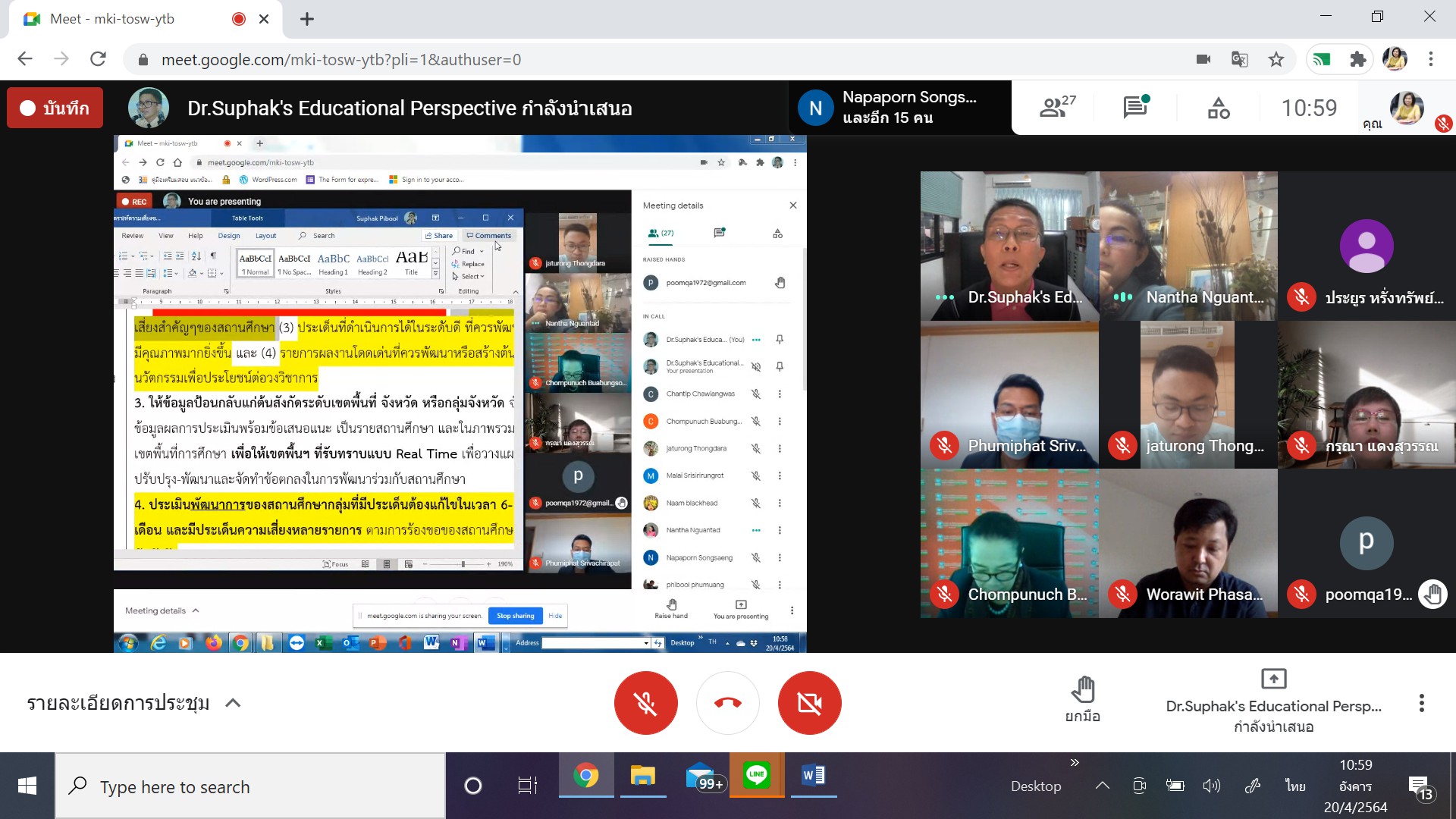Toggle the microphone mute button

point(645,703)
